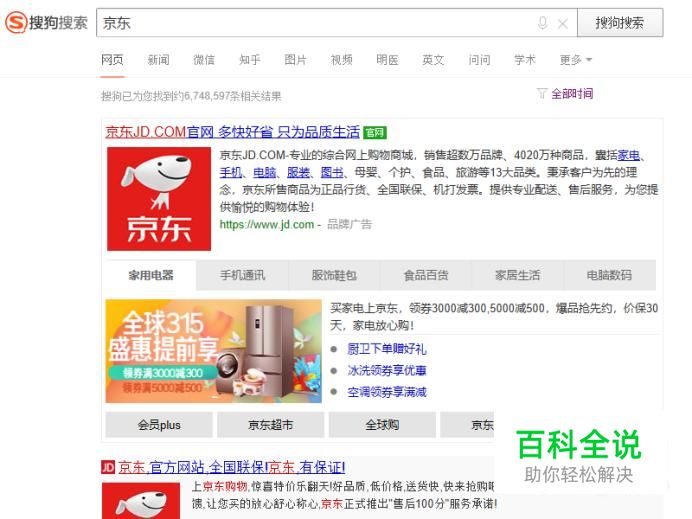The width and height of the screenshot is (692, 519).
Task: Click the Sogou logo icon
Action: pyautogui.click(x=16, y=23)
